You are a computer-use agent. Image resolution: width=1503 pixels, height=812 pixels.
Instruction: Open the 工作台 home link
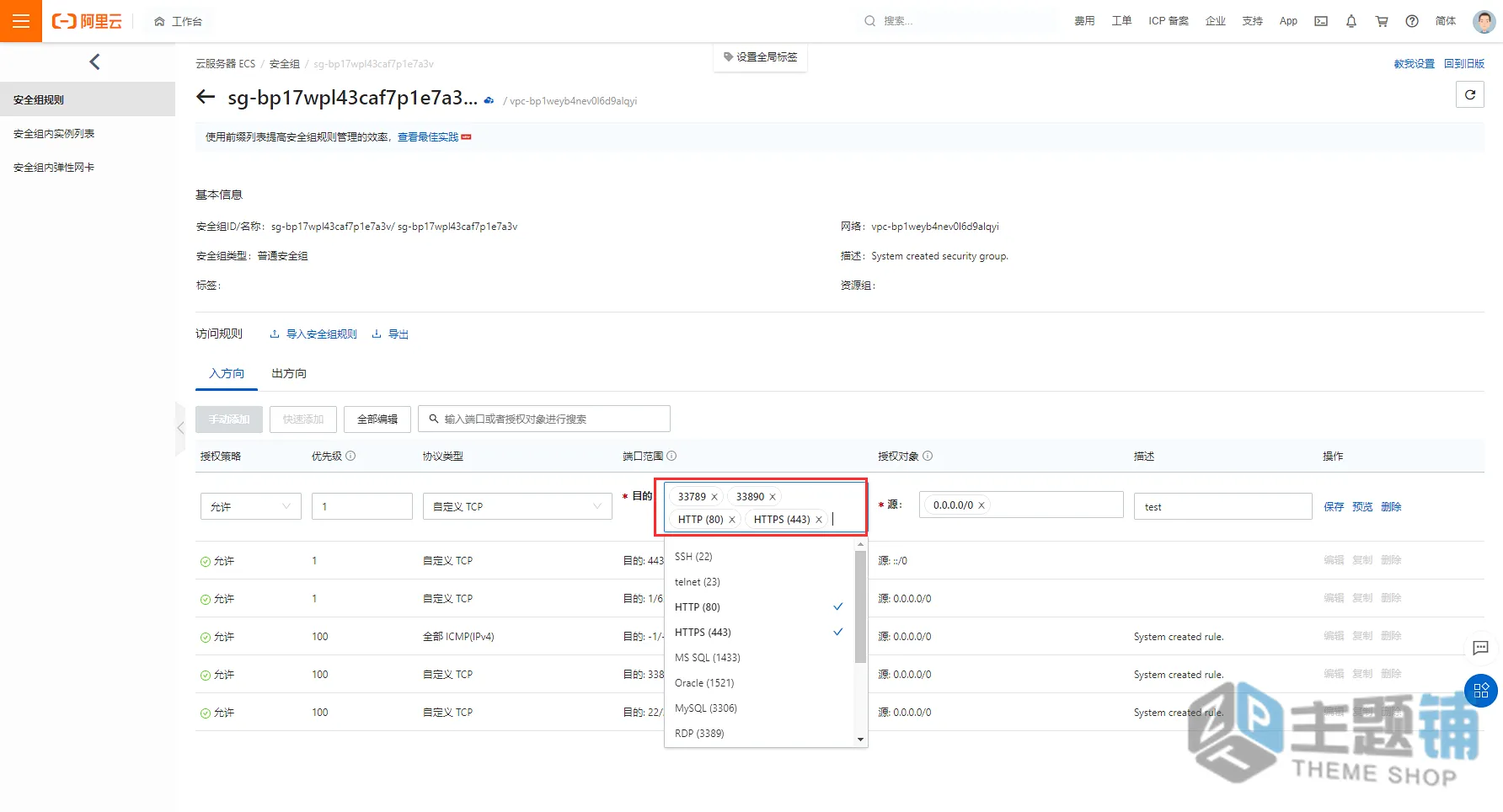(179, 21)
